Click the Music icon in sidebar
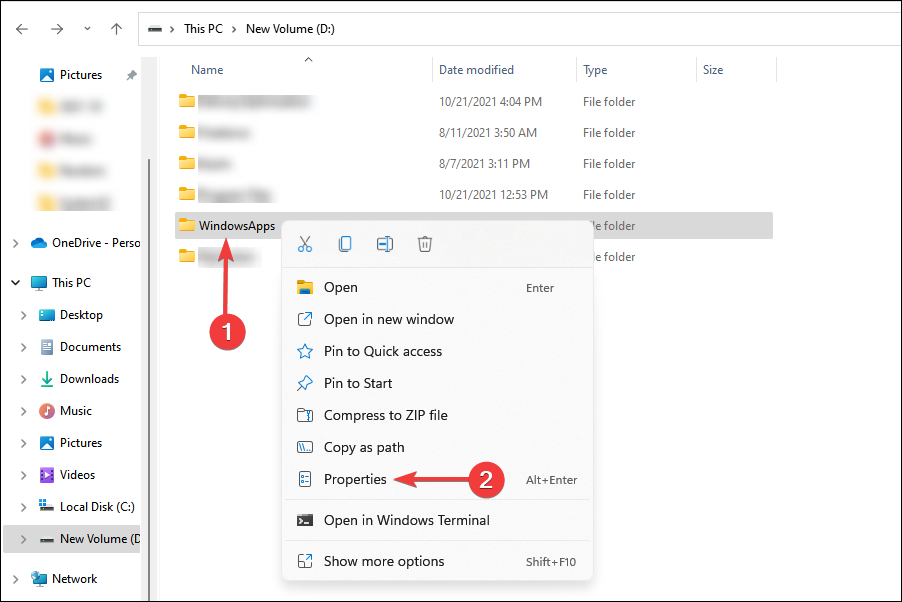This screenshot has height=602, width=902. coord(47,411)
